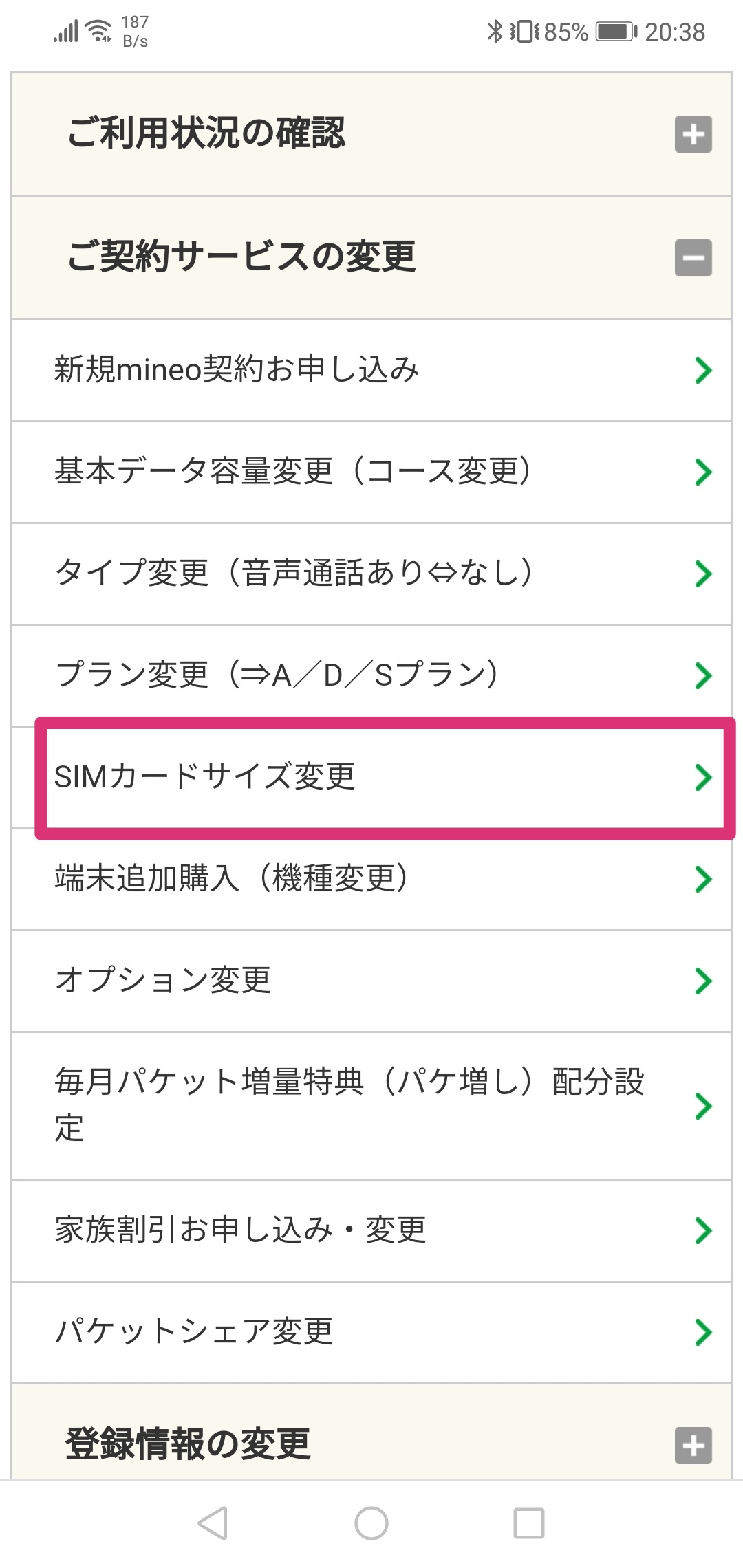Tap the ご利用状況の確認 header title

click(x=206, y=133)
